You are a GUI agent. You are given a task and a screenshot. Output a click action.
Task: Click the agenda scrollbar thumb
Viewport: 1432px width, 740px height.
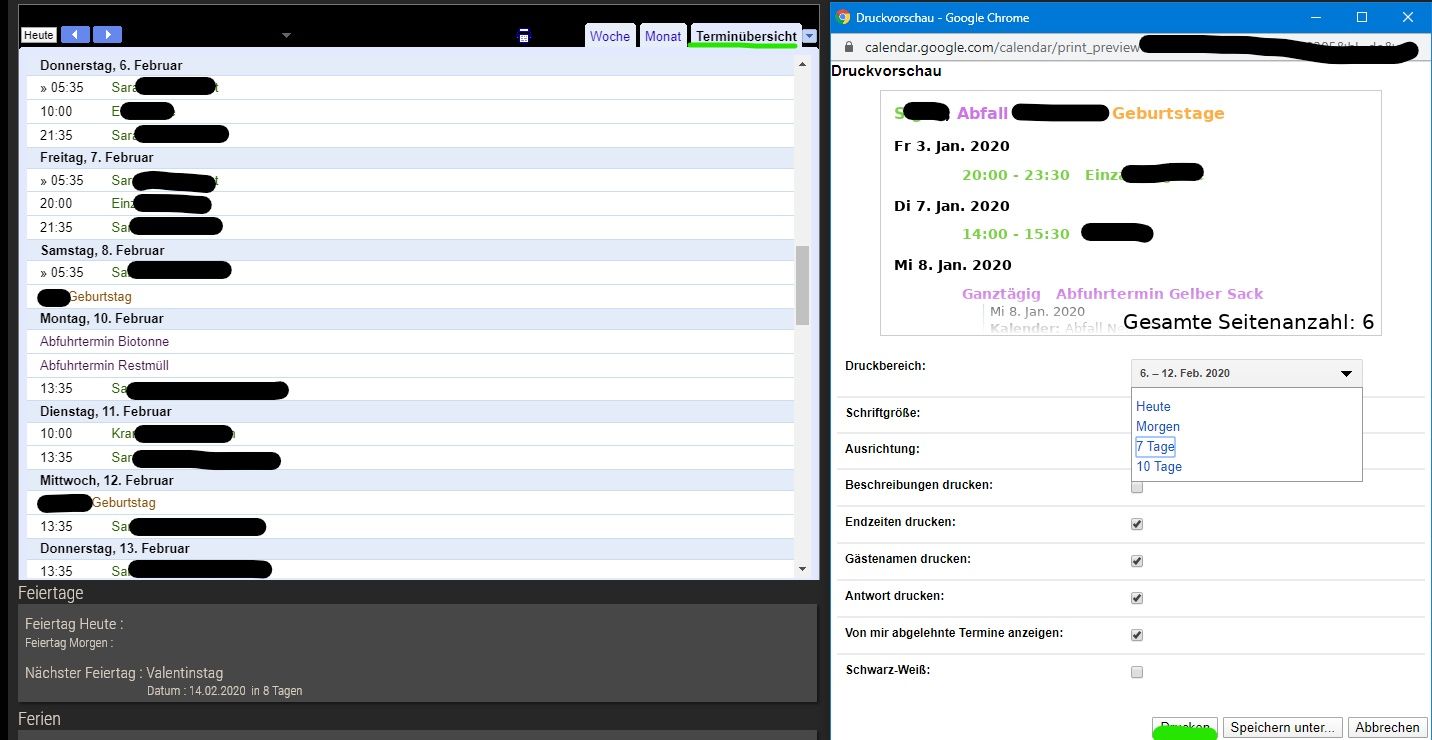[802, 284]
